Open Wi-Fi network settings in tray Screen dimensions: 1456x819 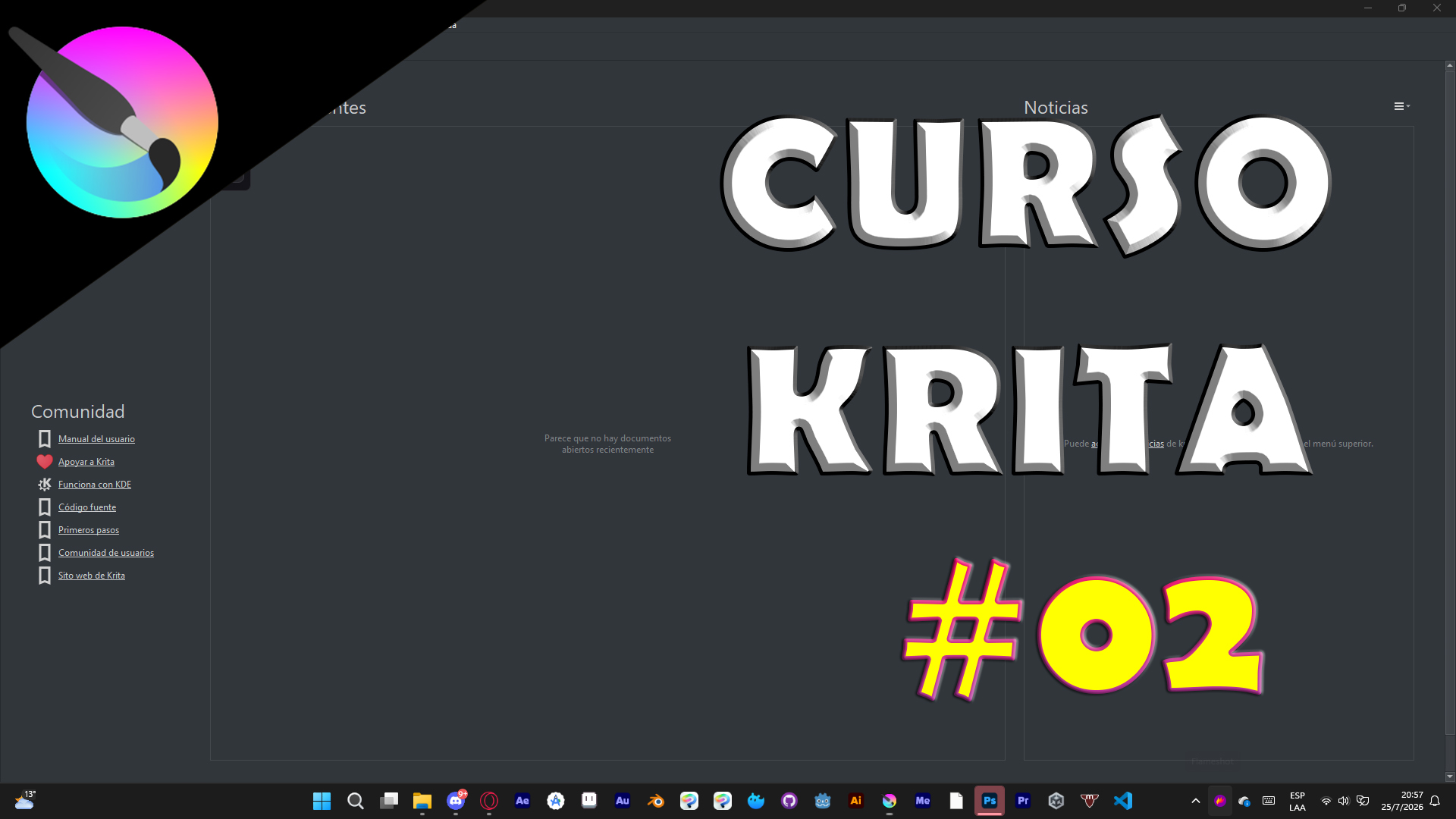pos(1326,801)
